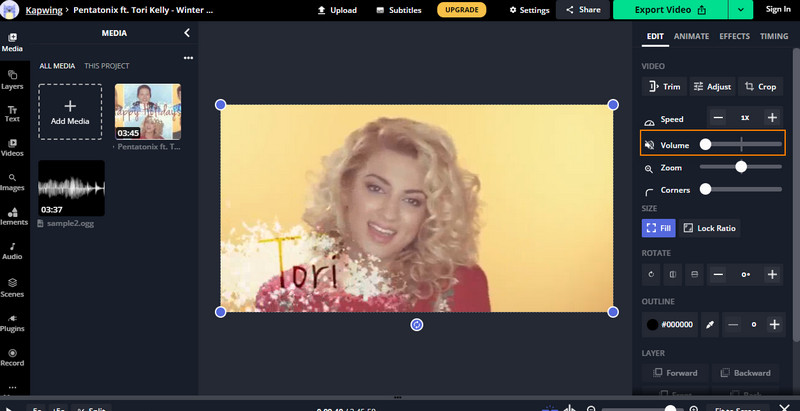The height and width of the screenshot is (411, 800).
Task: Toggle mute using the Volume speaker icon
Action: [x=650, y=145]
